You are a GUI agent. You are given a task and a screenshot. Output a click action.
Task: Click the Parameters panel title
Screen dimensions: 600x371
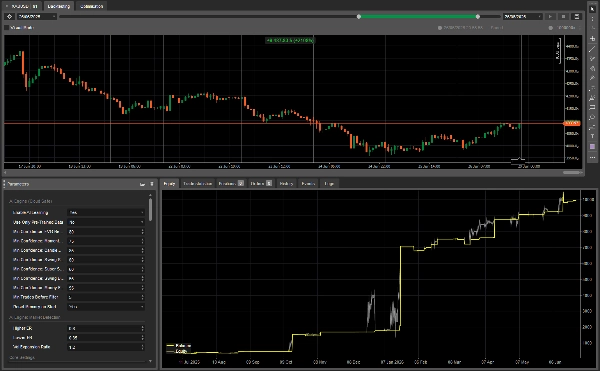click(x=18, y=184)
